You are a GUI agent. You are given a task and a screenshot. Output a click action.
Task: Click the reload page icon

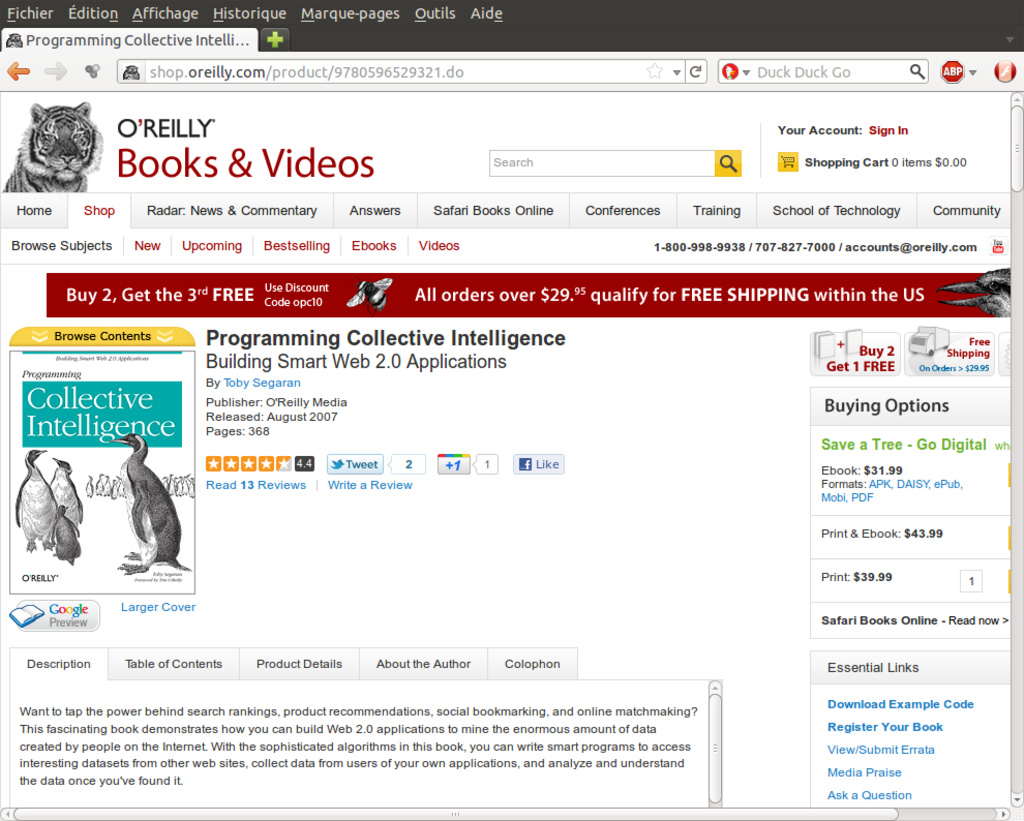696,72
